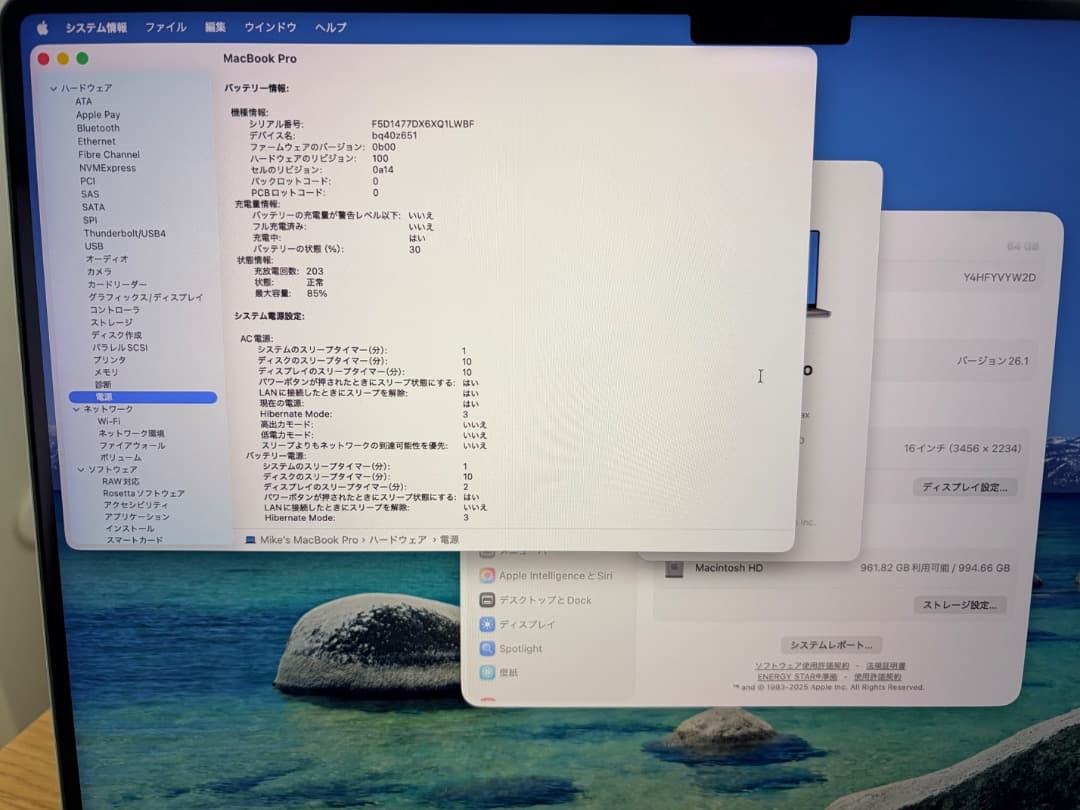Click the ディスプレイ設定... button
Viewport: 1080px width, 810px height.
[x=965, y=487]
